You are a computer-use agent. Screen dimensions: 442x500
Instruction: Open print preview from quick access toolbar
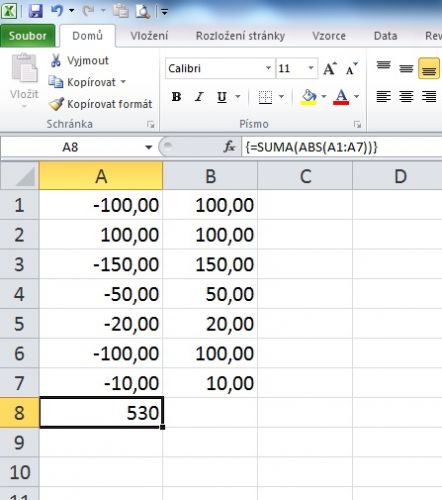click(x=143, y=12)
